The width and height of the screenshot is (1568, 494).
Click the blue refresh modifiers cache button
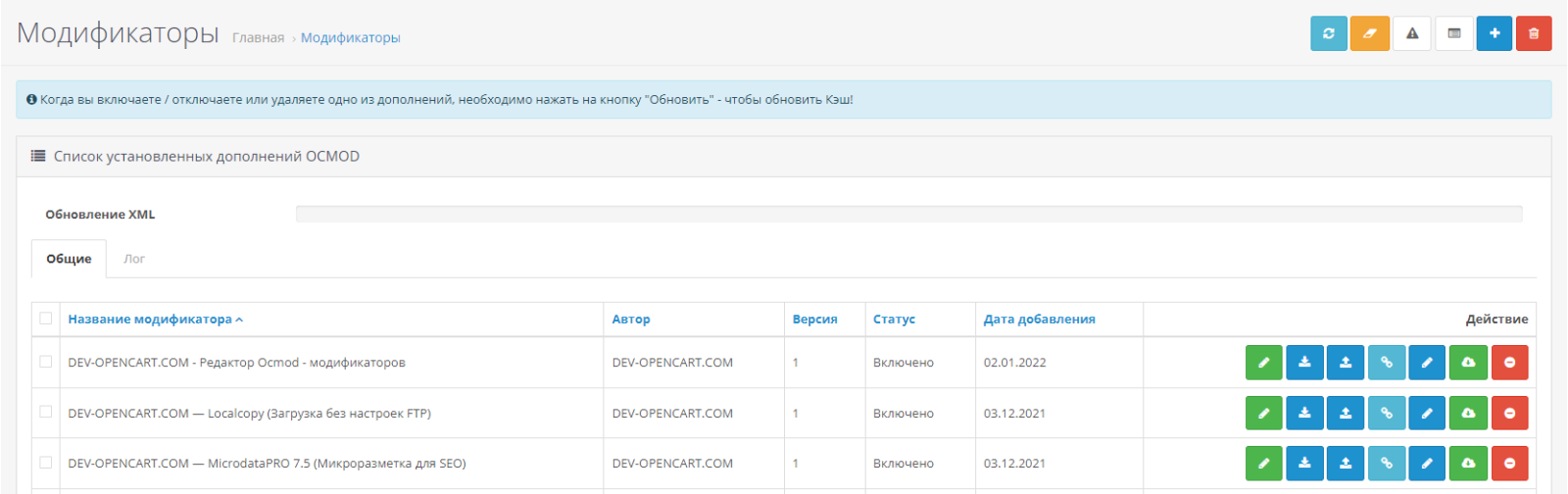point(1329,33)
